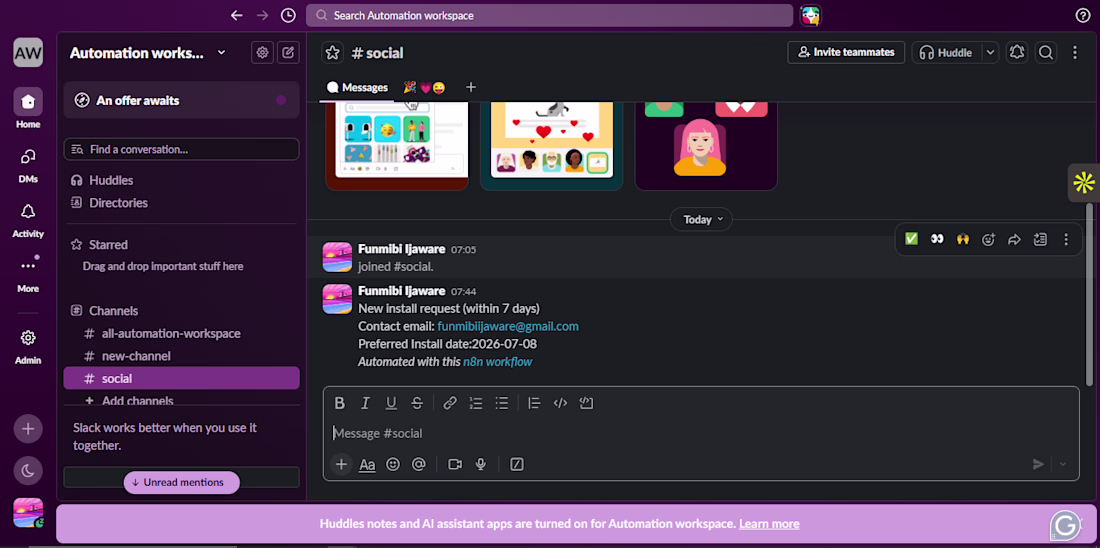
Task: Toggle strikethrough formatting
Action: [x=417, y=403]
